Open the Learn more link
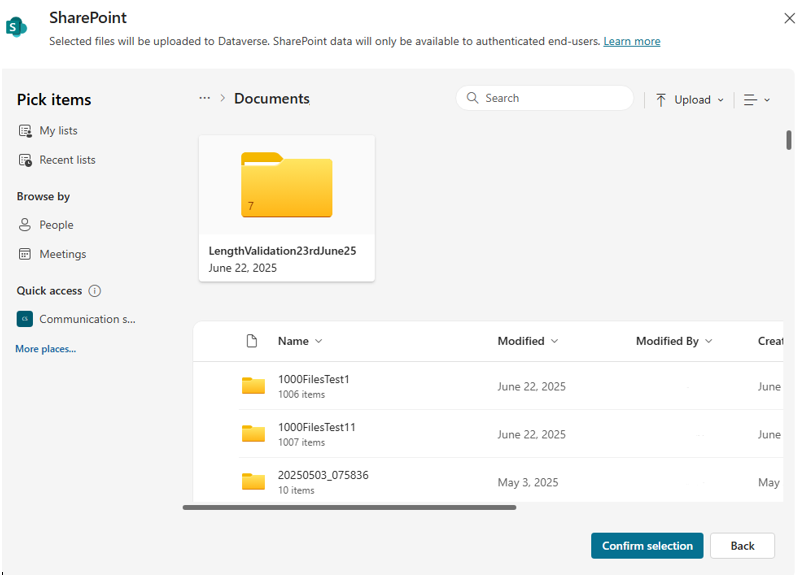The height and width of the screenshot is (575, 804). pyautogui.click(x=631, y=41)
